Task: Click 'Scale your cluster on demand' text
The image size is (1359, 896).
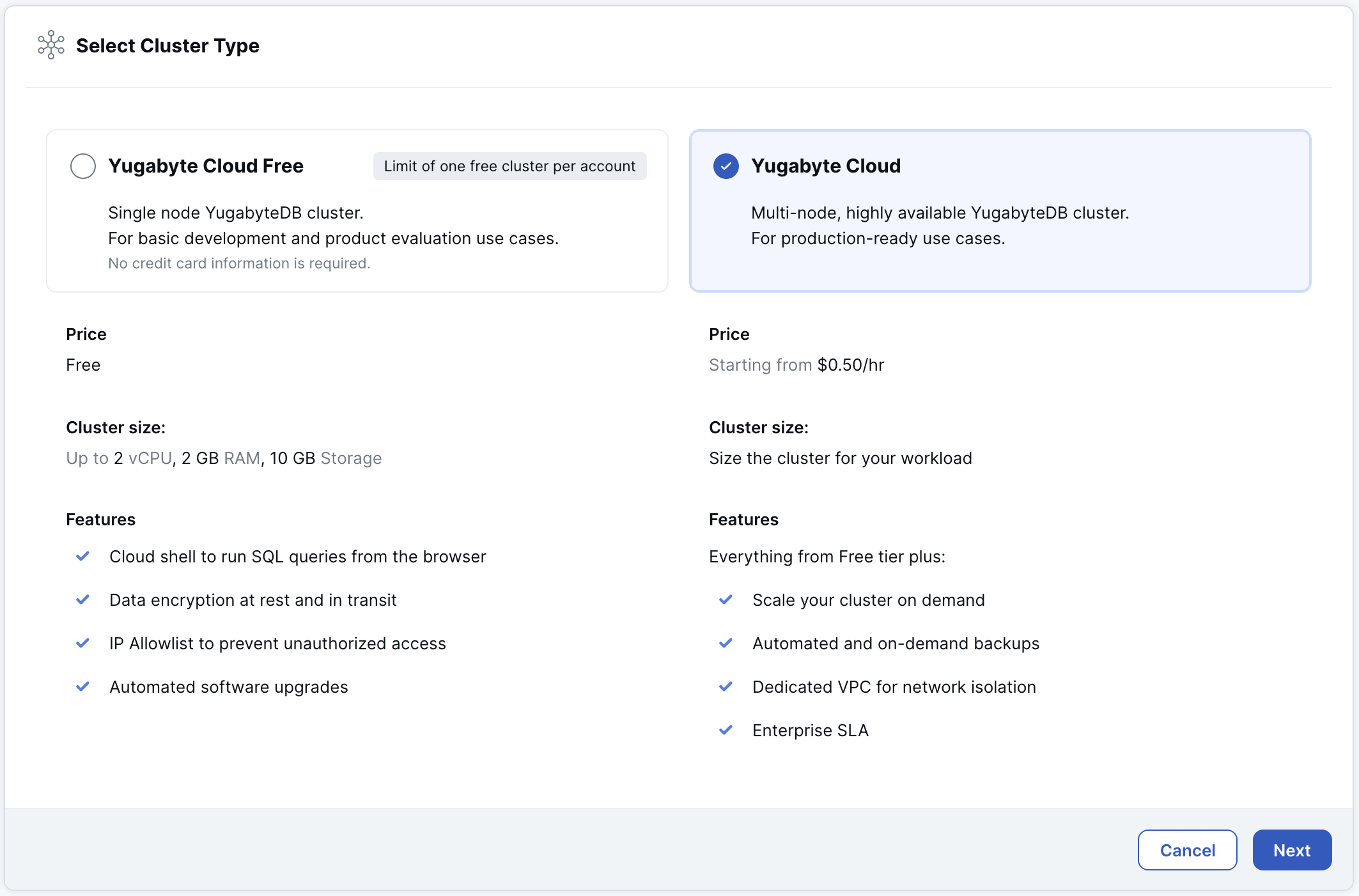Action: 869,600
